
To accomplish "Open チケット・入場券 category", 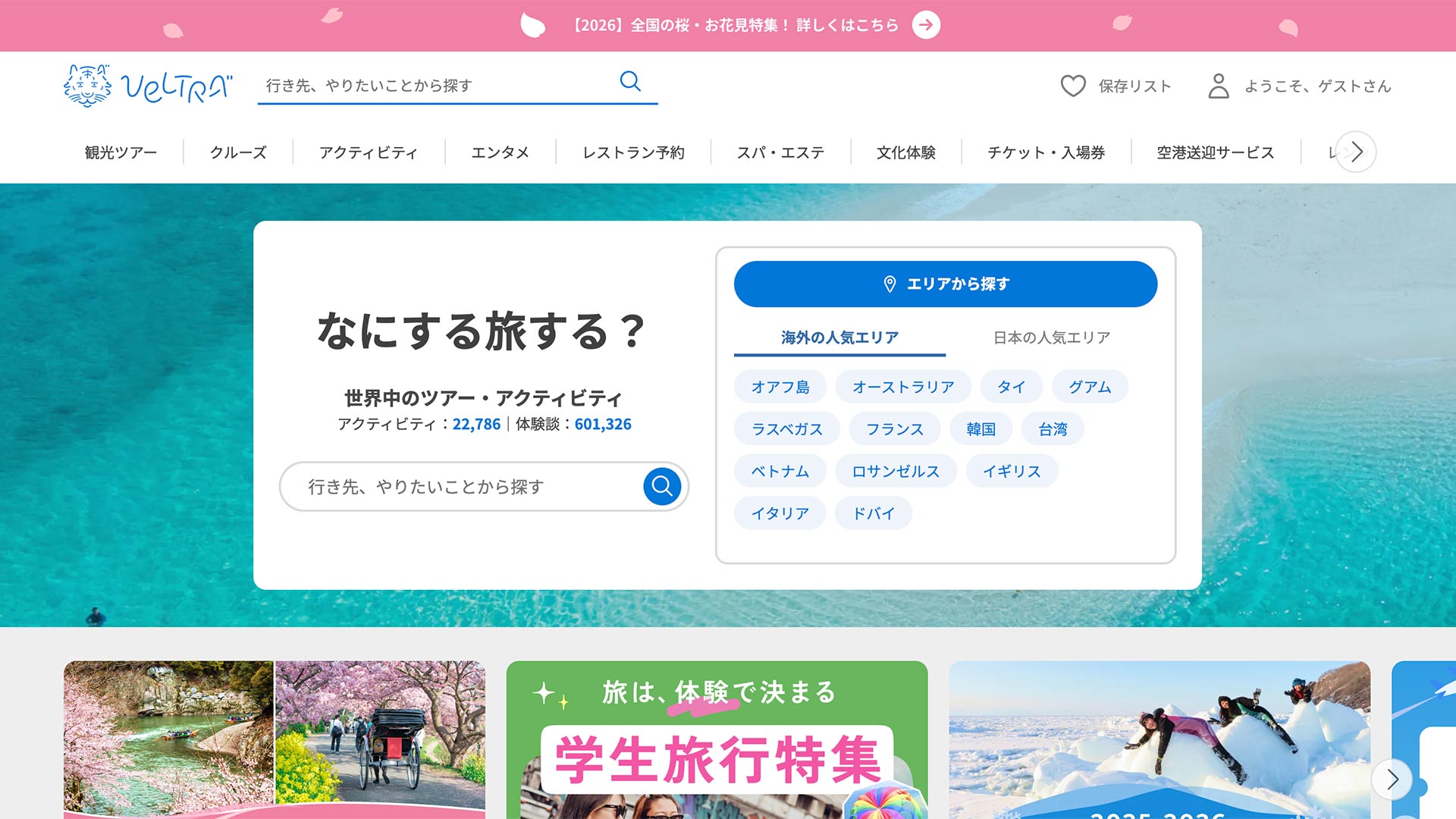I will point(1046,152).
